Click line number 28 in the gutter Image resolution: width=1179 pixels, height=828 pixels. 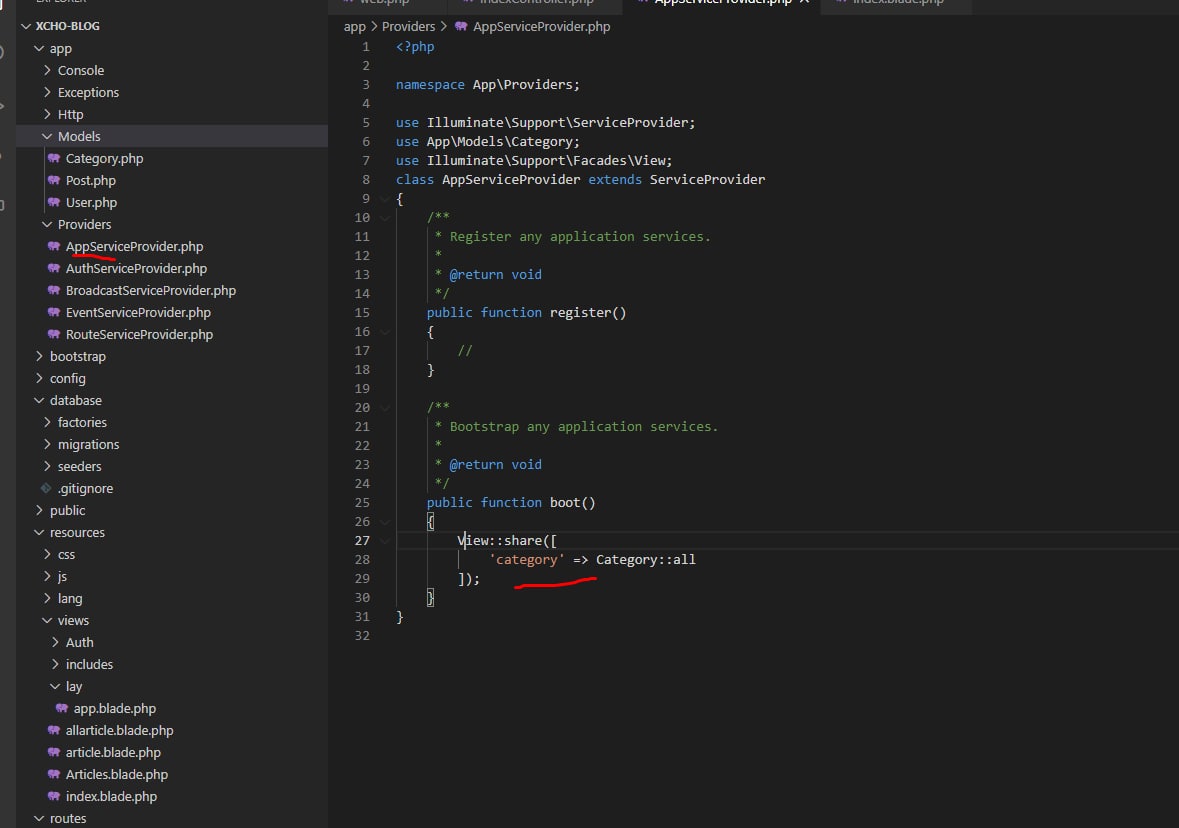pos(362,560)
